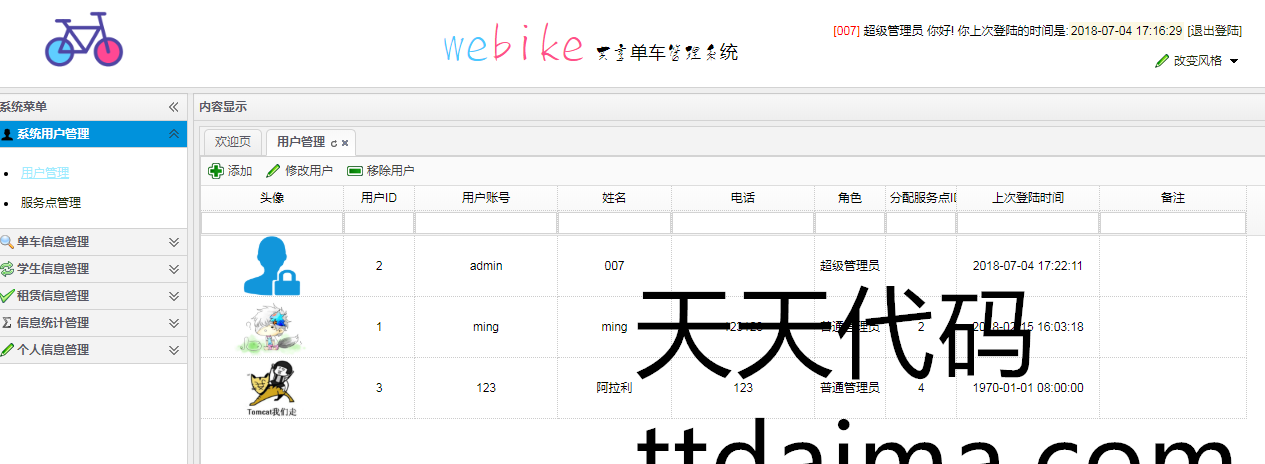Click the 移除用户 remove icon
Screen dimensions: 1265x464
tap(354, 171)
